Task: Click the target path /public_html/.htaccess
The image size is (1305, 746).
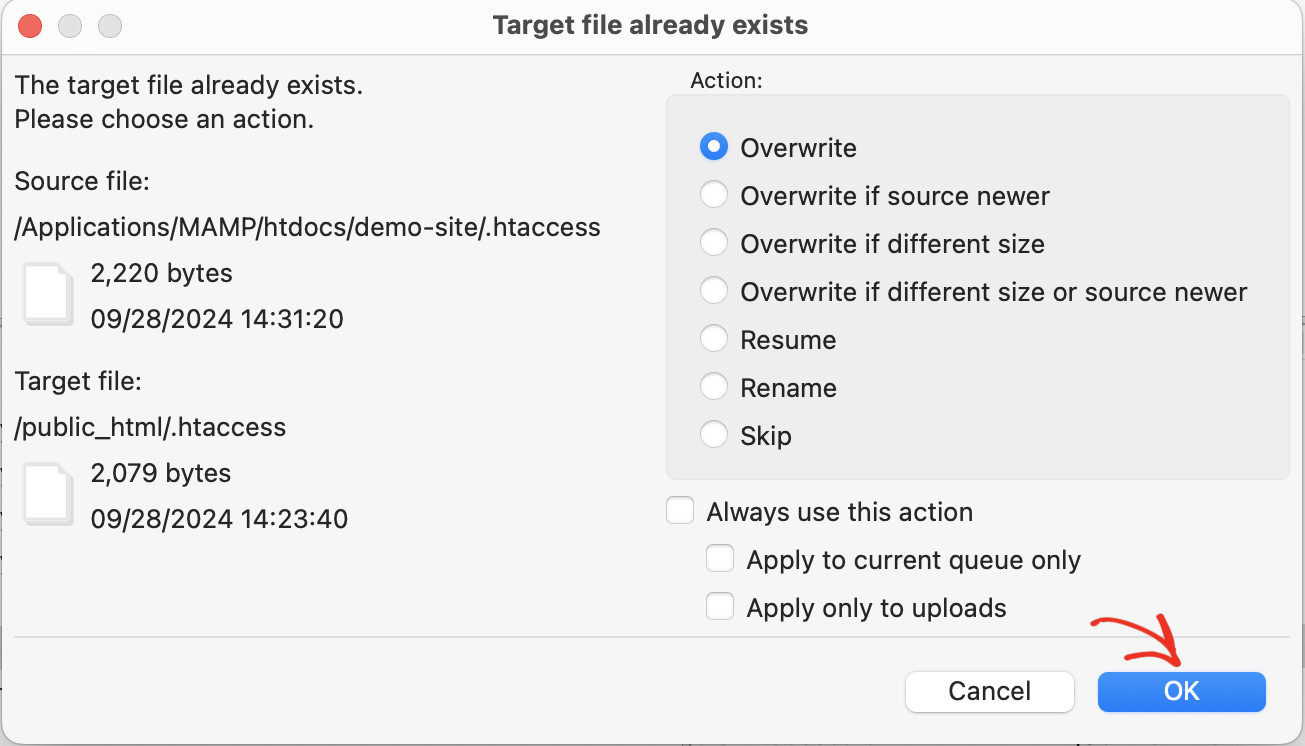Action: [x=150, y=427]
